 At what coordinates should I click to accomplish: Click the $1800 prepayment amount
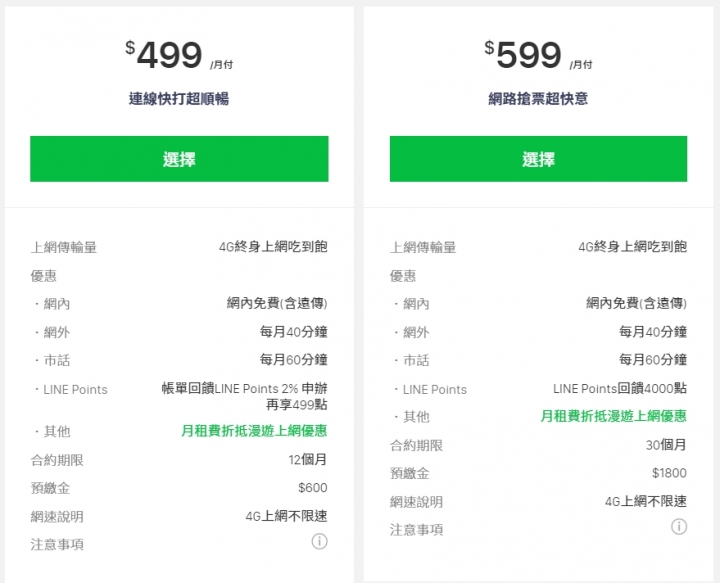pyautogui.click(x=669, y=473)
